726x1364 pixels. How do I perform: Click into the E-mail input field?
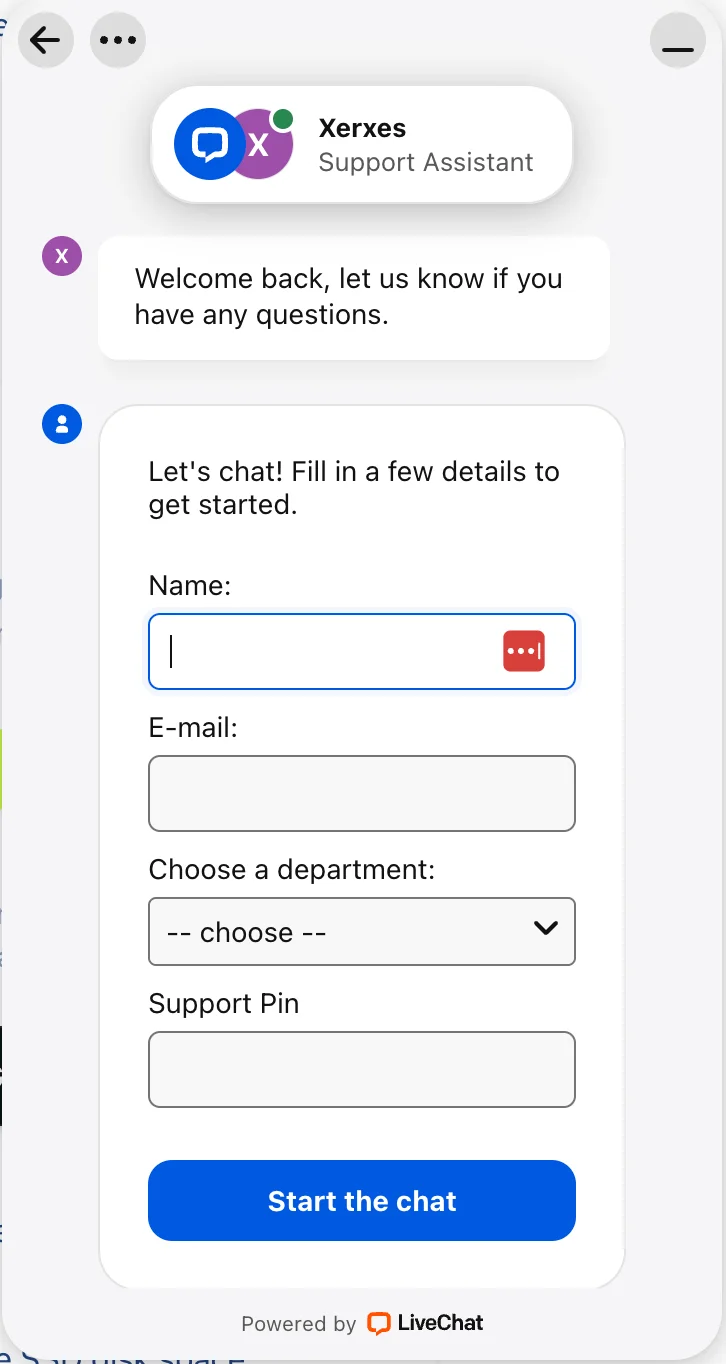(x=362, y=793)
